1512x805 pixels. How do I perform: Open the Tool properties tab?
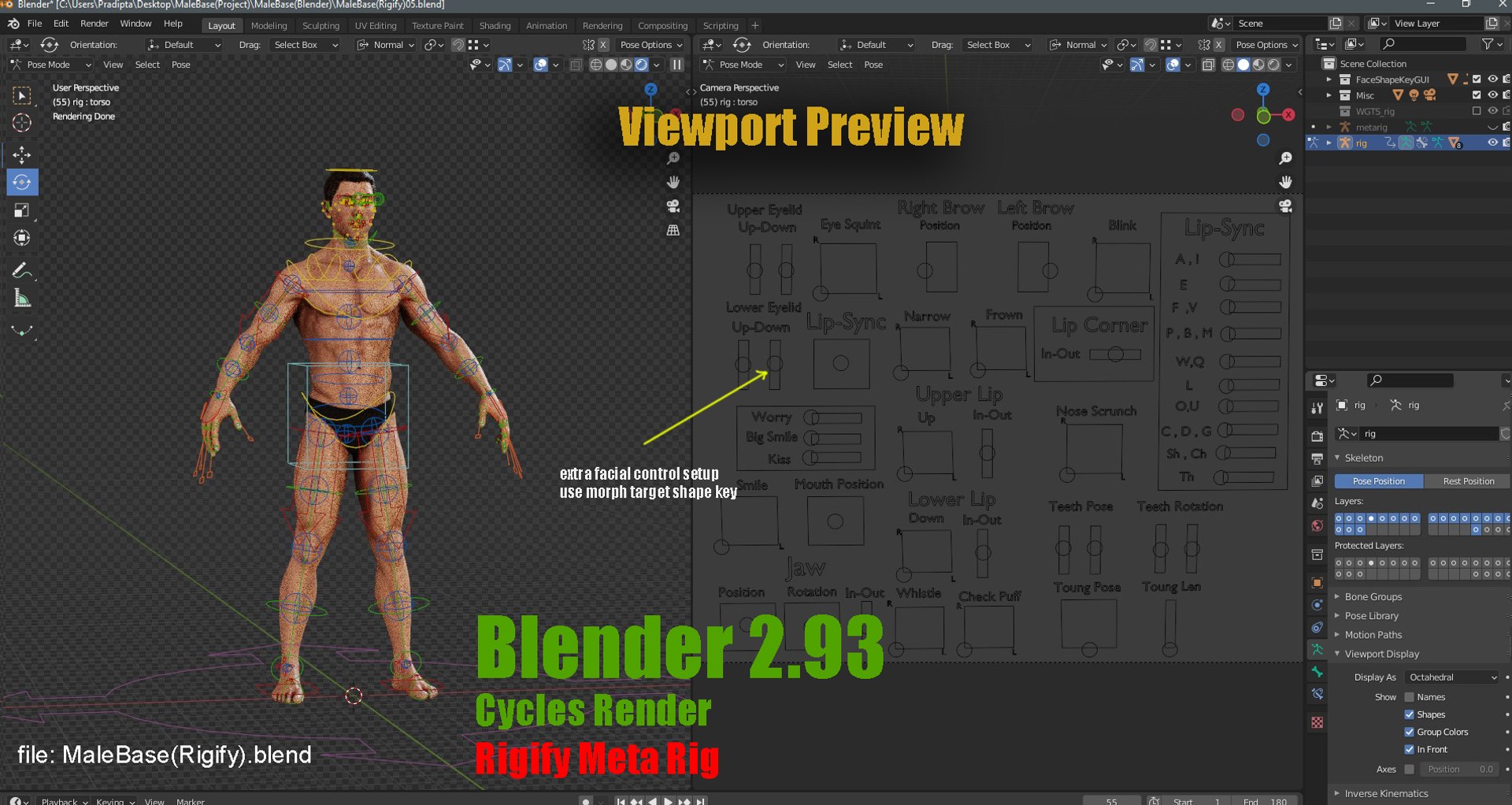coord(1317,408)
